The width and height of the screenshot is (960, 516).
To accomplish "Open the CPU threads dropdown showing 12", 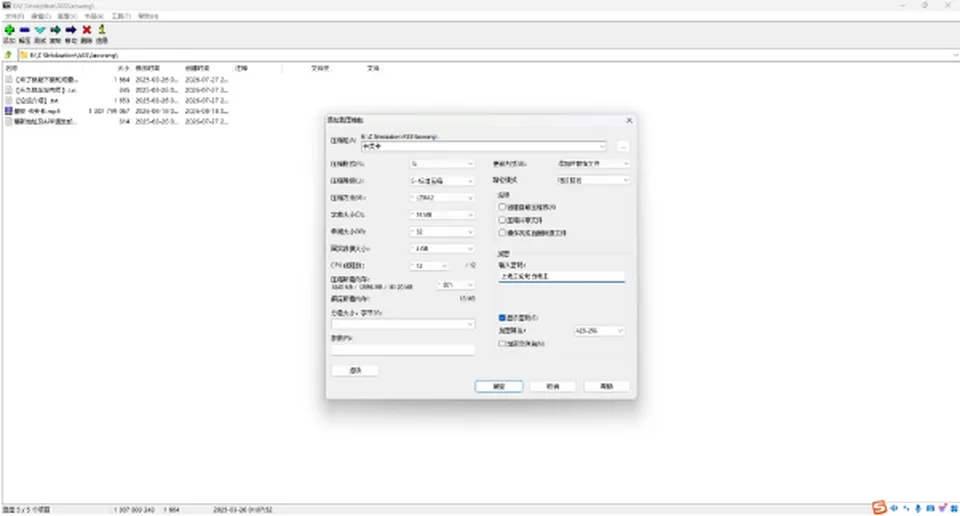I will pyautogui.click(x=429, y=266).
